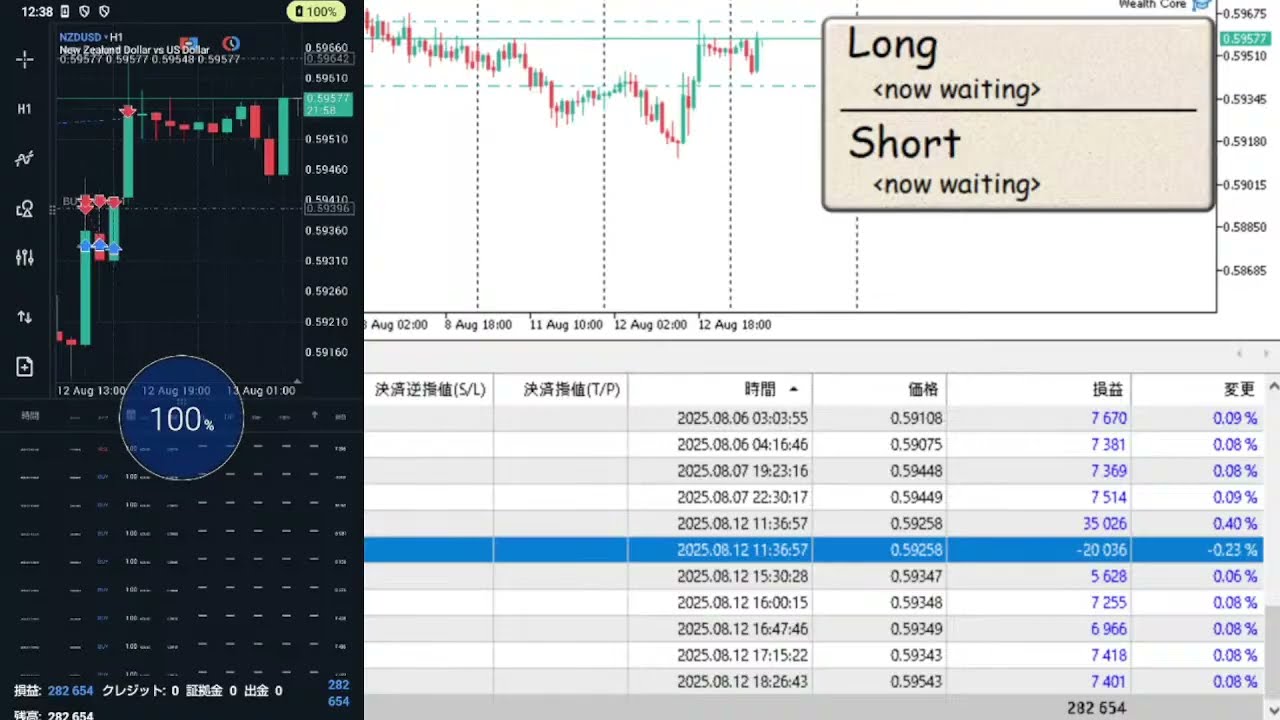Click the 価格 column header
1280x720 pixels.
[x=922, y=389]
